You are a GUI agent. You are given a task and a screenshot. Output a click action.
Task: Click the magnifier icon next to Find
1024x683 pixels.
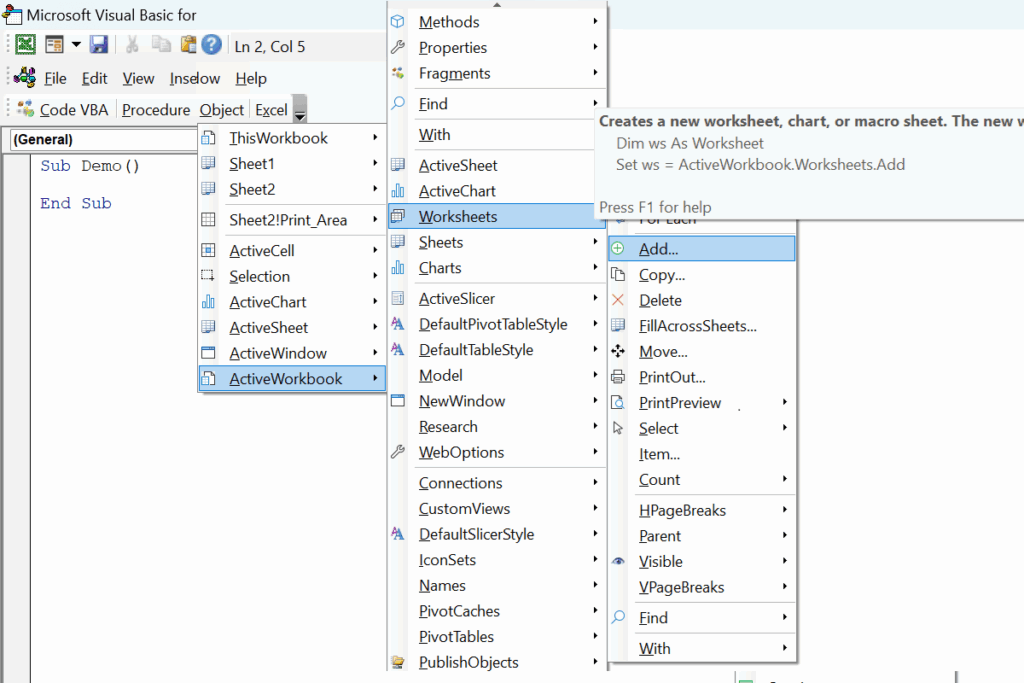[397, 103]
